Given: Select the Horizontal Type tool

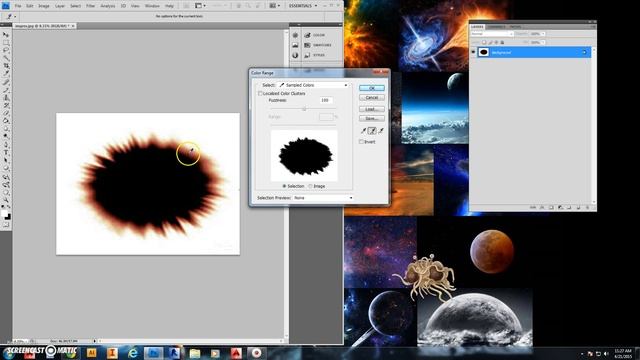Looking at the screenshot, I should [x=6, y=152].
